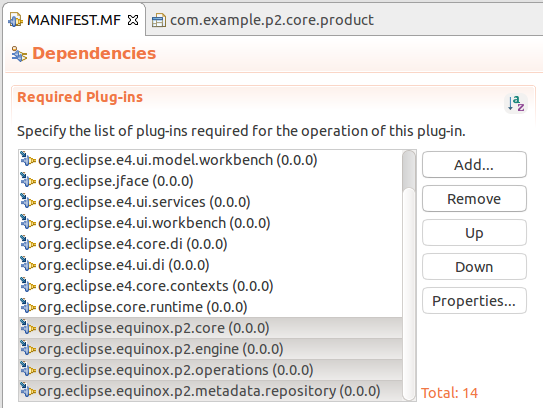543x408 pixels.
Task: Click the Down button
Action: pyautogui.click(x=474, y=267)
